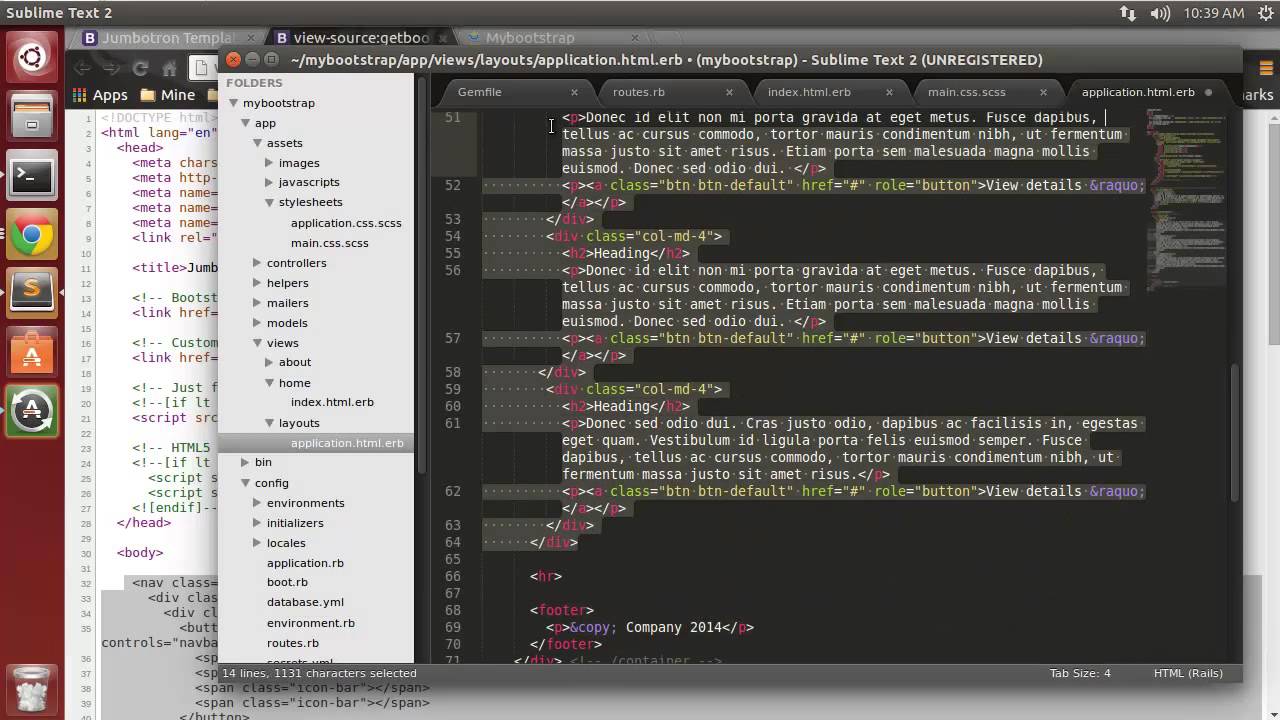Expand the mailers folder
1280x720 pixels.
(x=258, y=303)
